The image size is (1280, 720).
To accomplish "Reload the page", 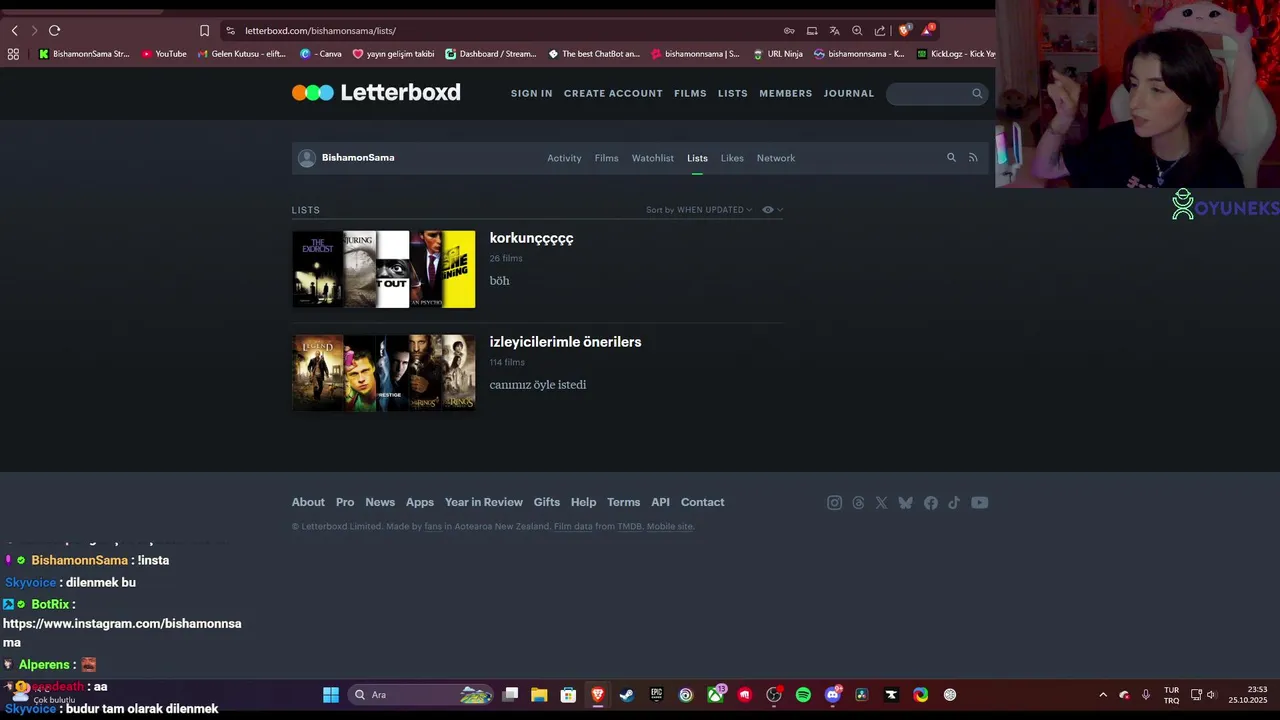I will pos(54,31).
